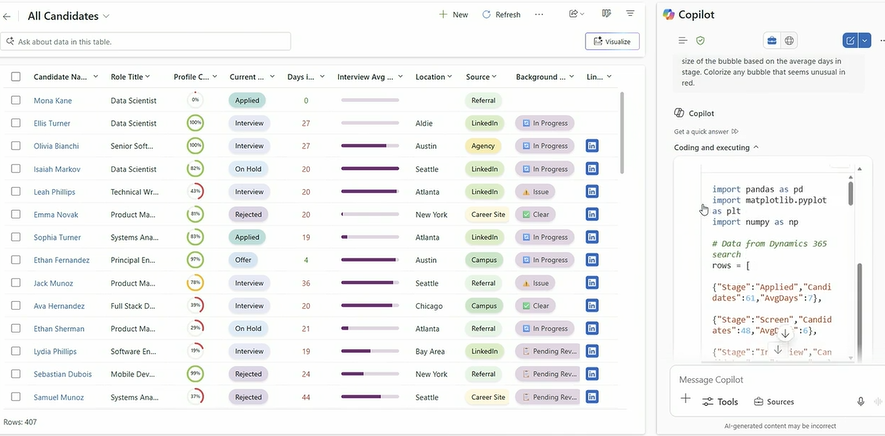This screenshot has height=436, width=885.
Task: Open the Location column header dropdown
Action: point(450,77)
